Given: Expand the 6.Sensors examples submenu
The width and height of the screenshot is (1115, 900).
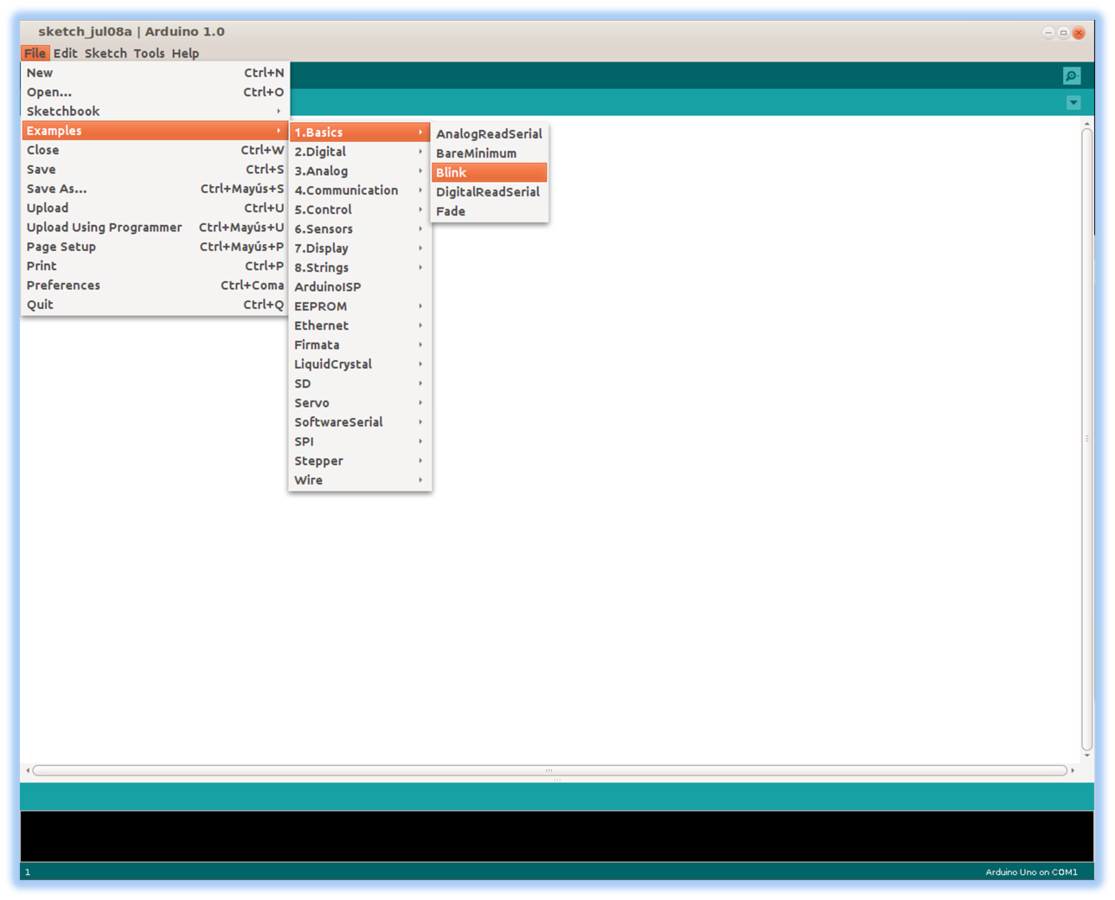Looking at the screenshot, I should tap(360, 228).
